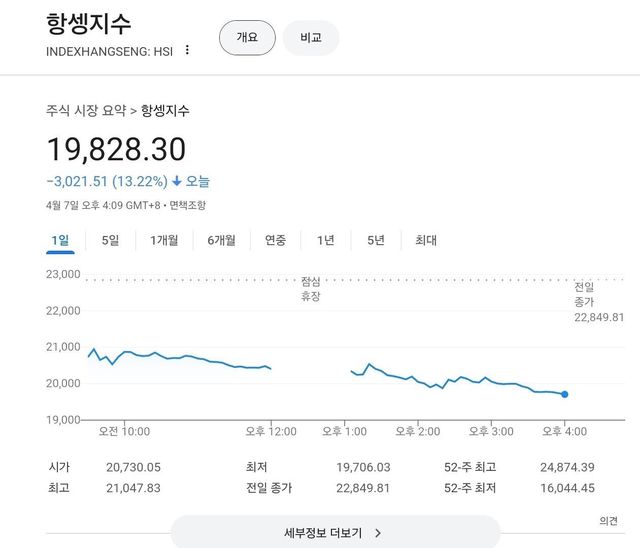This screenshot has width=640, height=548.
Task: Open the 의견 feedback link
Action: pos(609,521)
